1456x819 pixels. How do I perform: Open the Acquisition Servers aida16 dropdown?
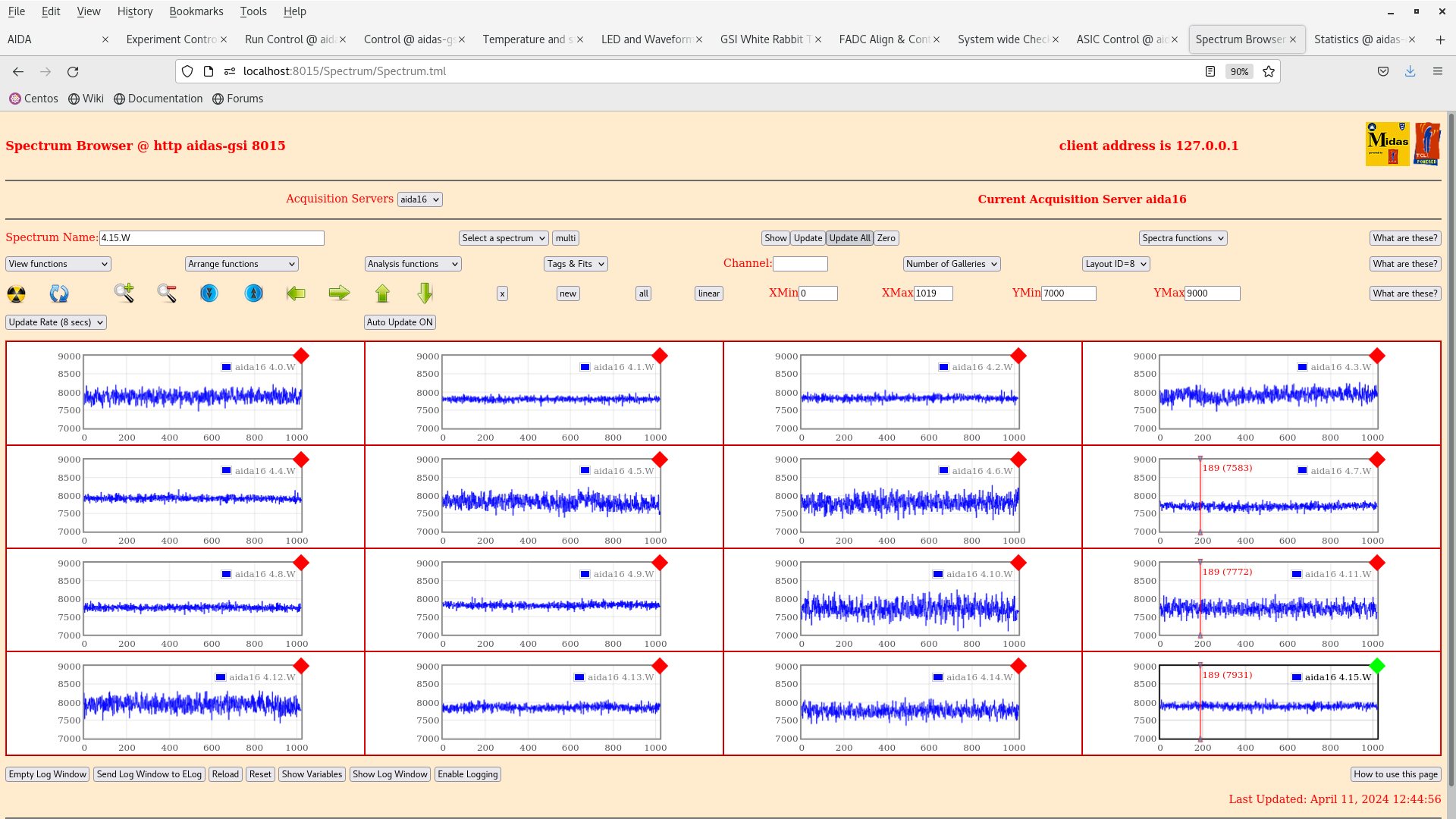(419, 199)
